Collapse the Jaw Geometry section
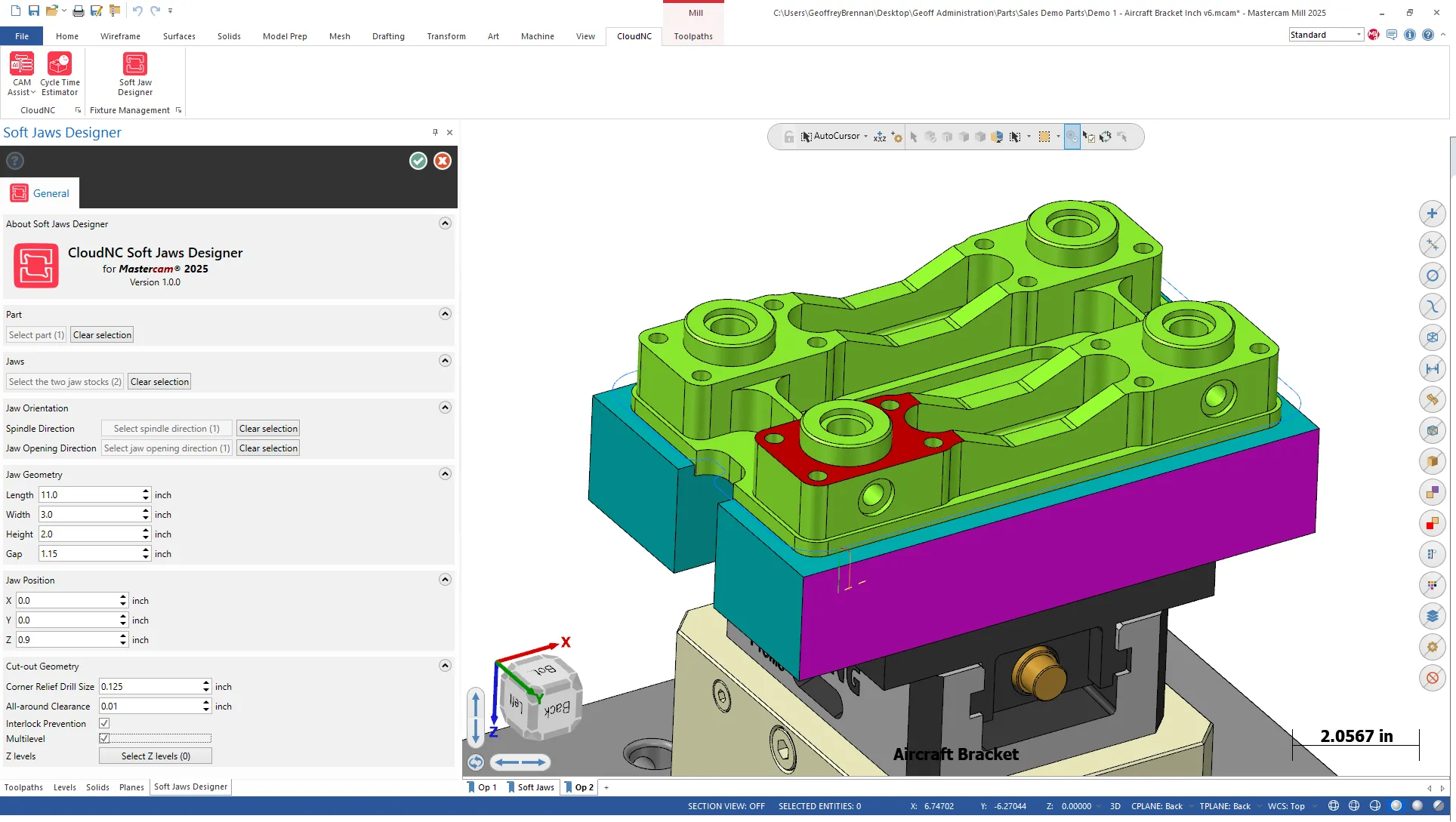The image size is (1456, 822). (445, 474)
